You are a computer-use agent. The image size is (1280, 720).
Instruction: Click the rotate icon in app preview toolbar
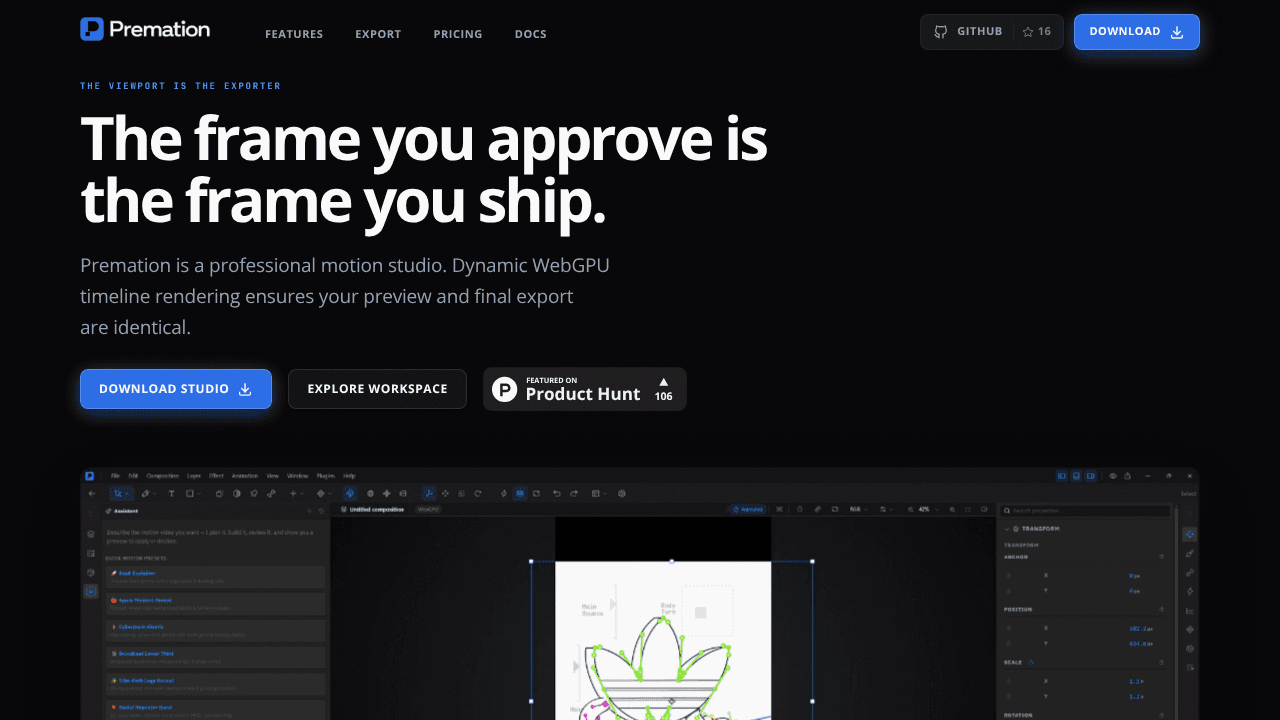(x=478, y=493)
